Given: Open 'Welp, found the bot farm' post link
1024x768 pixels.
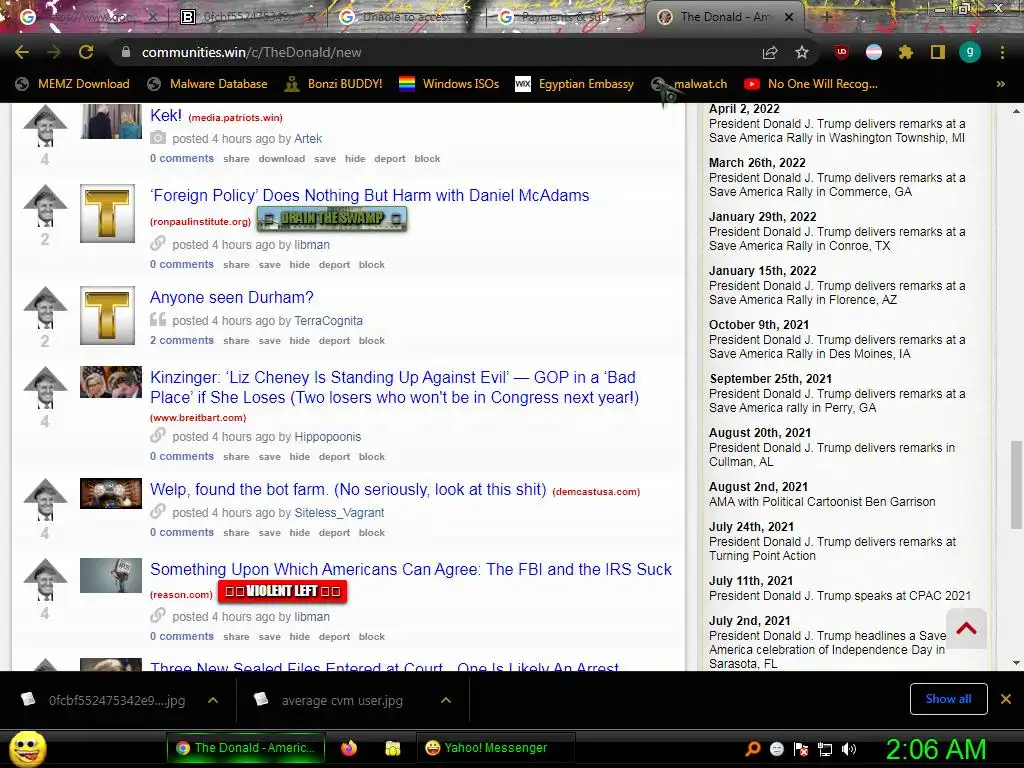Looking at the screenshot, I should click(x=348, y=489).
